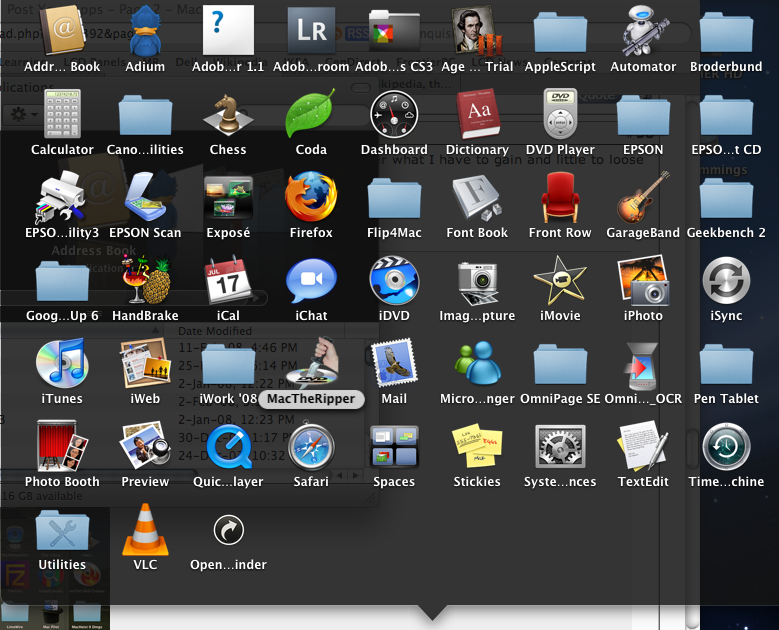Open Photo Booth
The height and width of the screenshot is (630, 779).
62,446
